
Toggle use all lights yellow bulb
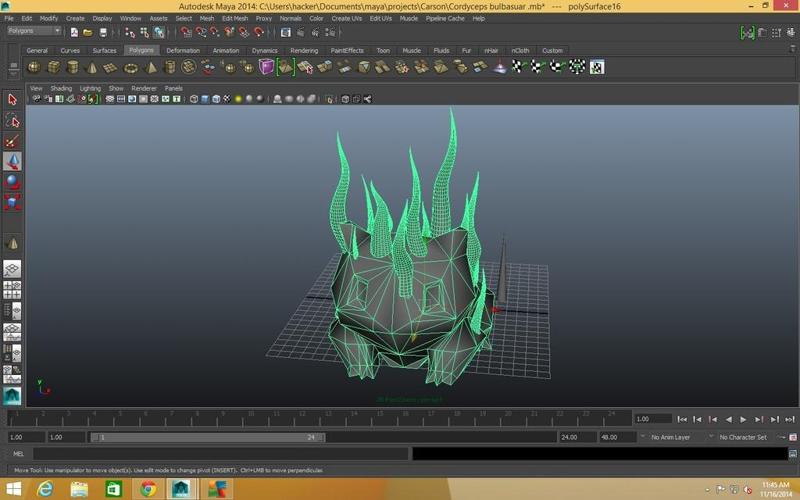238,99
